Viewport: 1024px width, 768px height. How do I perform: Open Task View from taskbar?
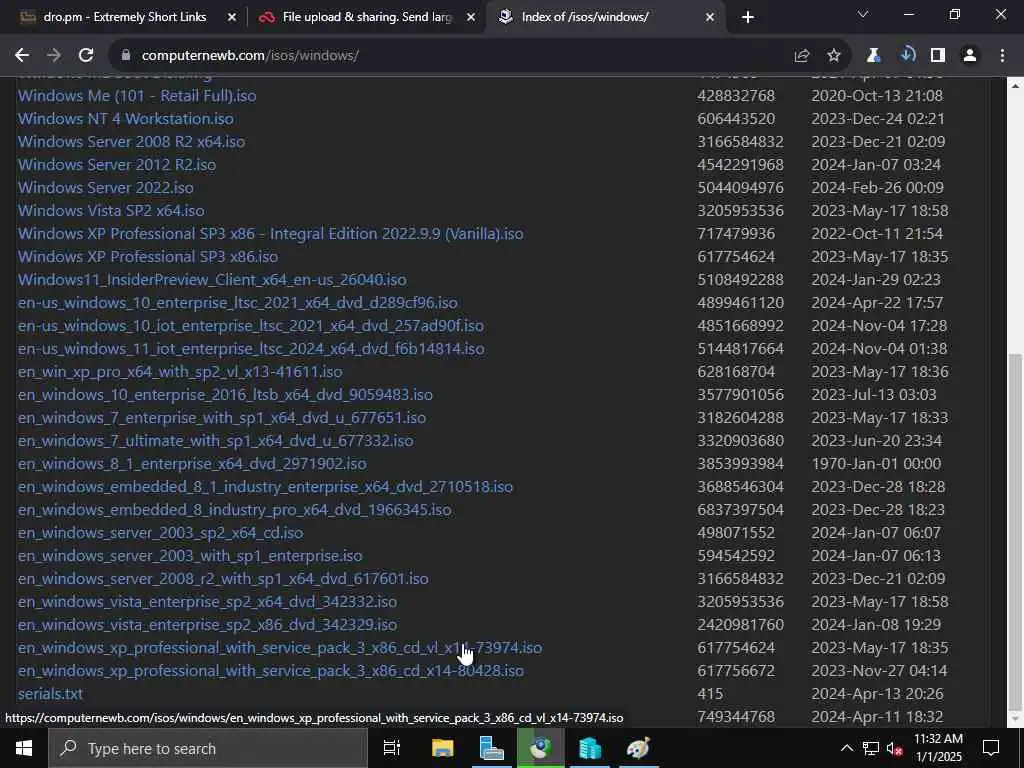coord(391,748)
